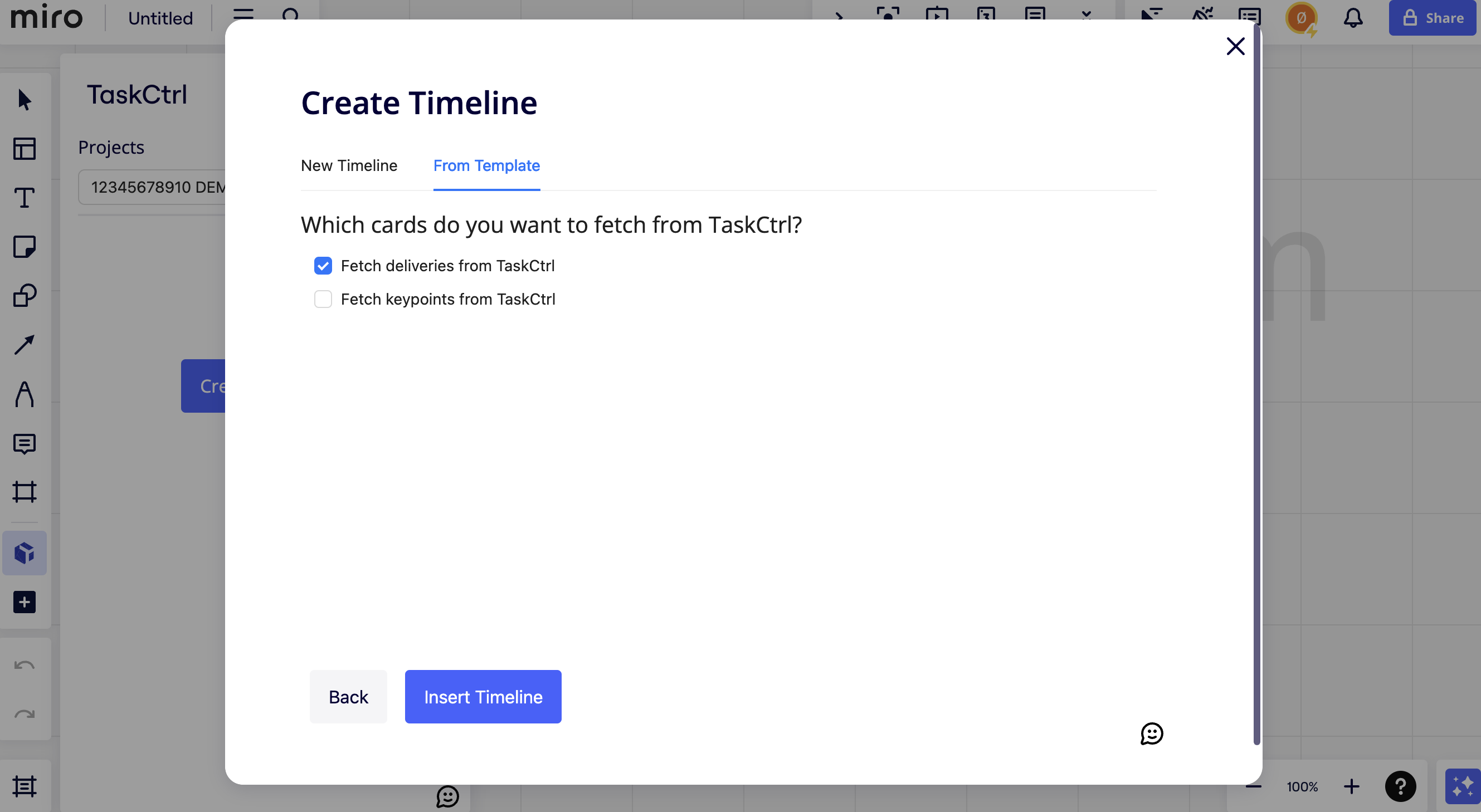The height and width of the screenshot is (812, 1481).
Task: Open the Projects field showing 12345678910
Action: 152,187
